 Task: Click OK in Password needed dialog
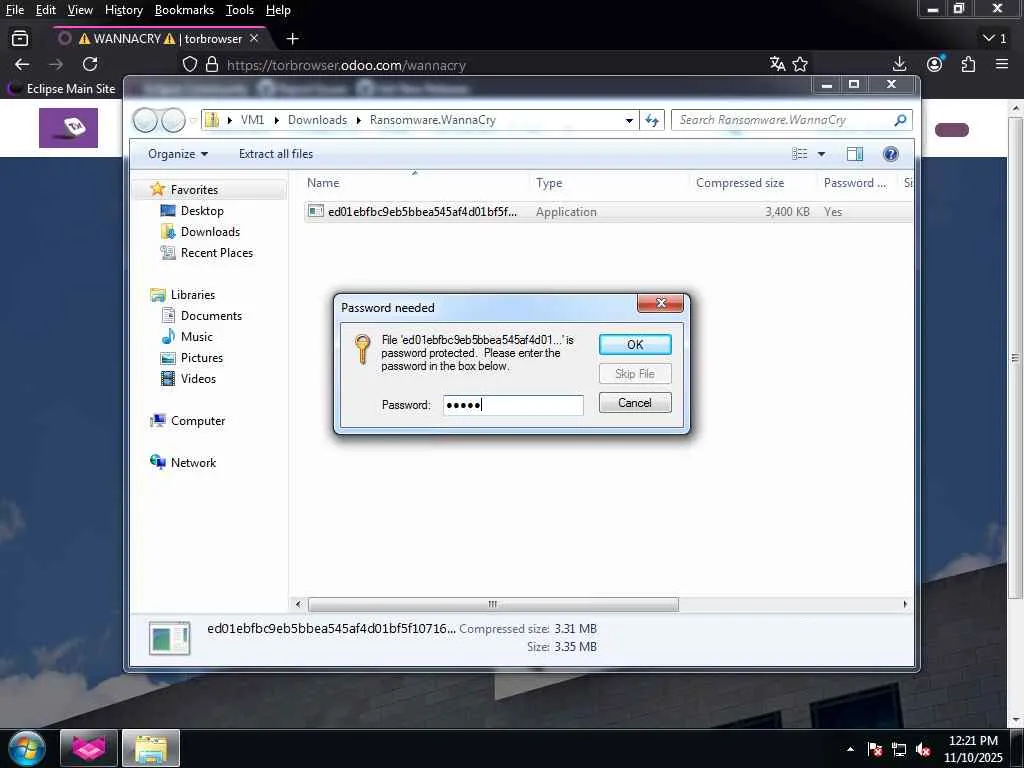(635, 345)
